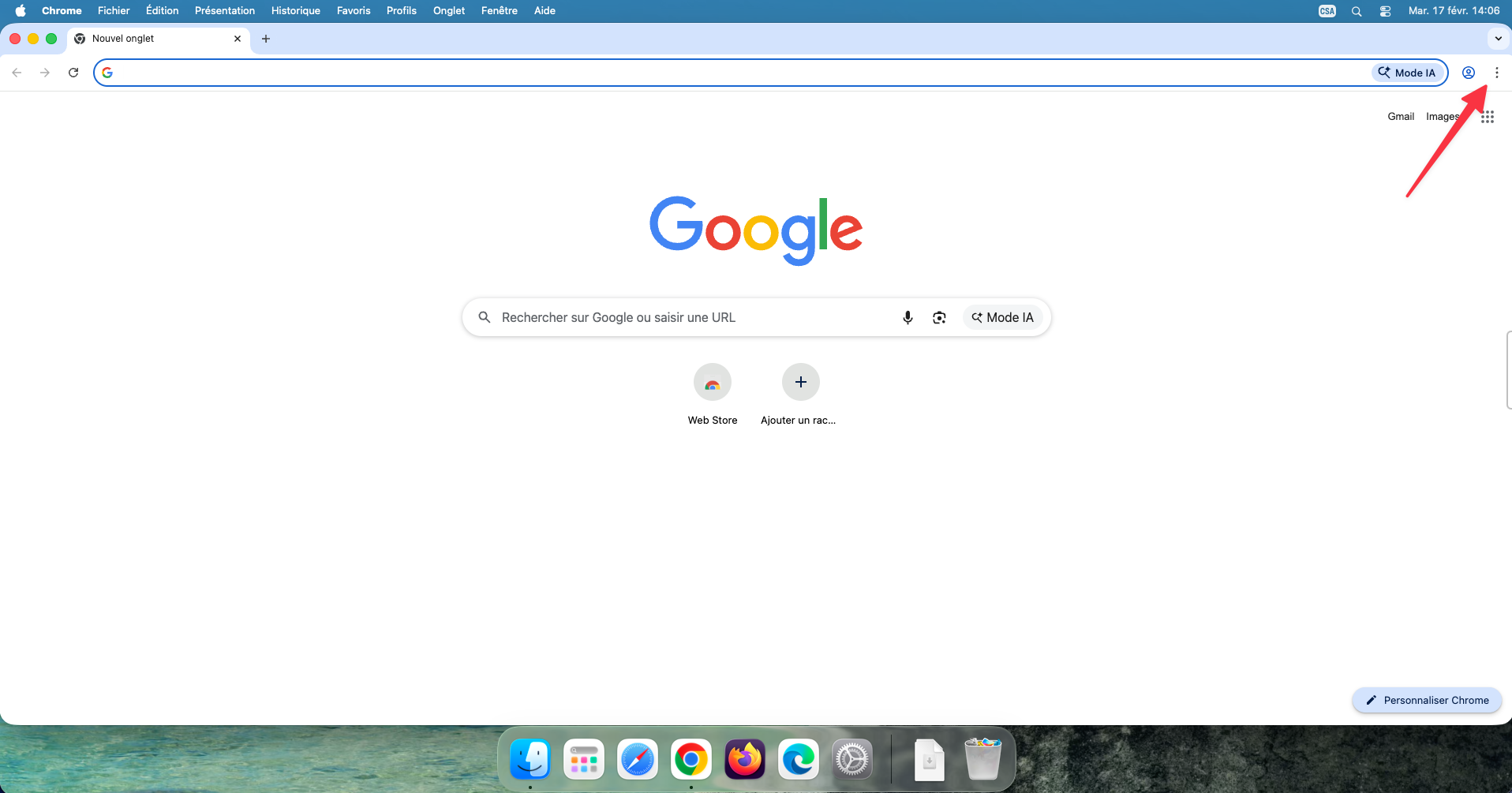
Task: Open the Profils menu
Action: coord(402,11)
